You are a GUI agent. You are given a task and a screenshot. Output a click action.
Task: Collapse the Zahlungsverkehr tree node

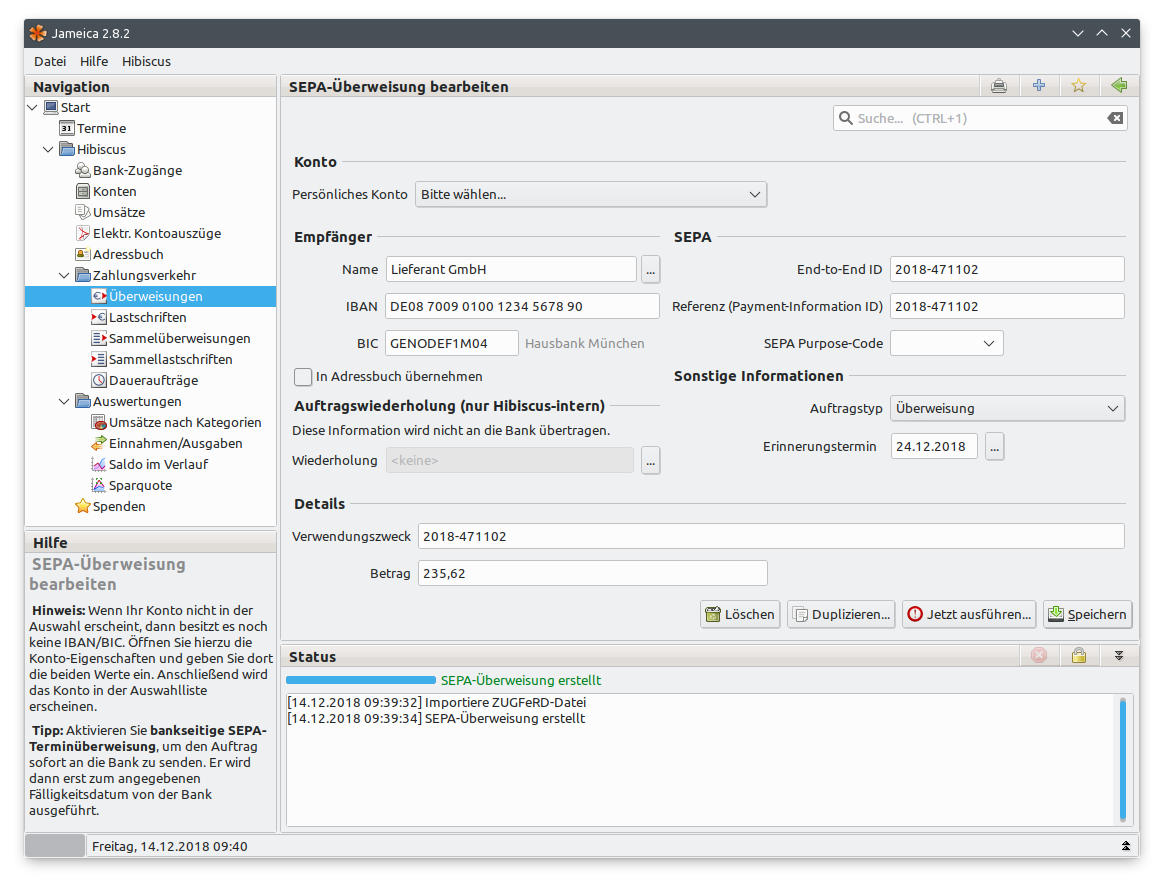point(64,275)
